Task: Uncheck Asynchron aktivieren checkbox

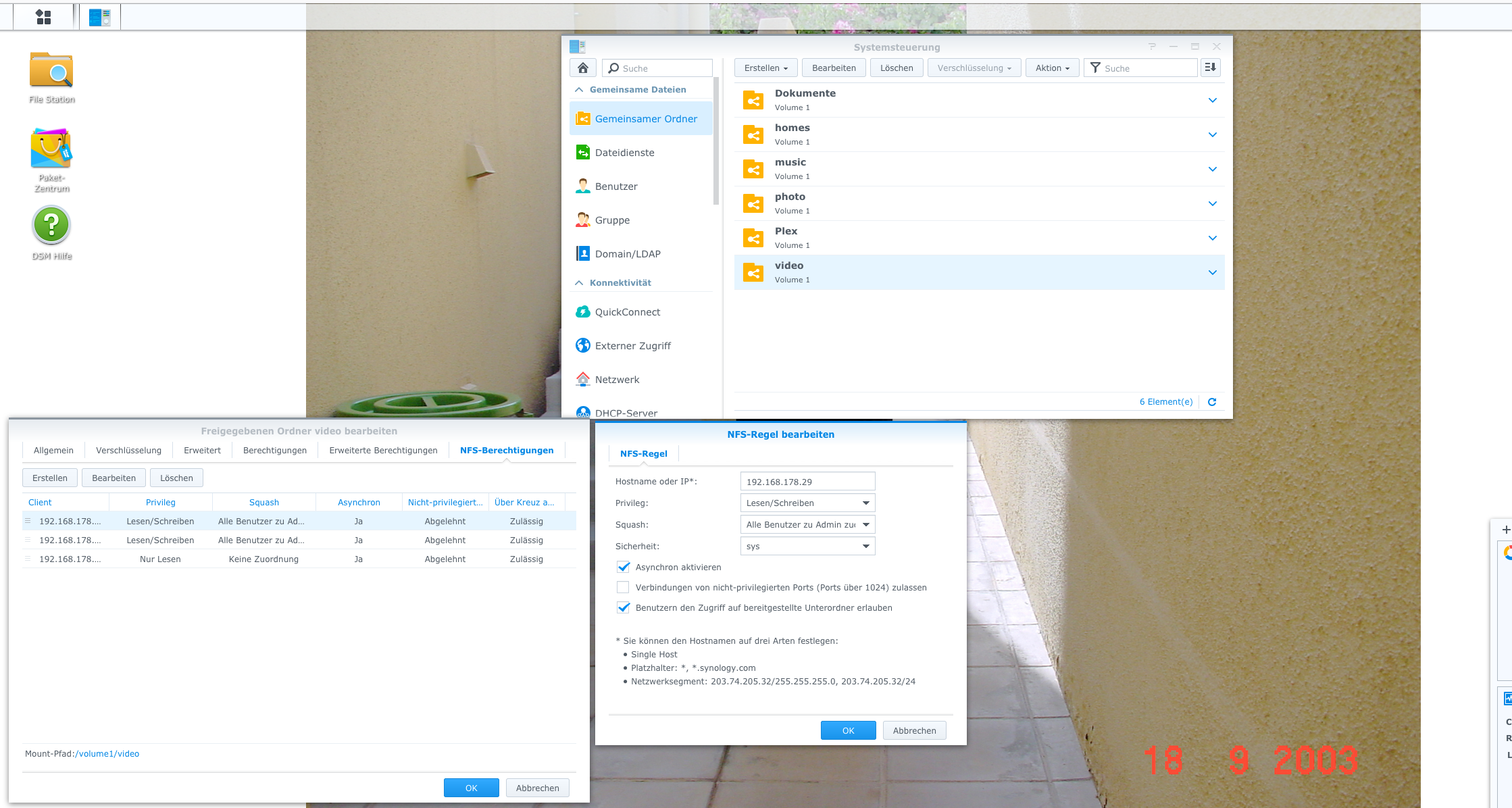Action: (x=624, y=567)
